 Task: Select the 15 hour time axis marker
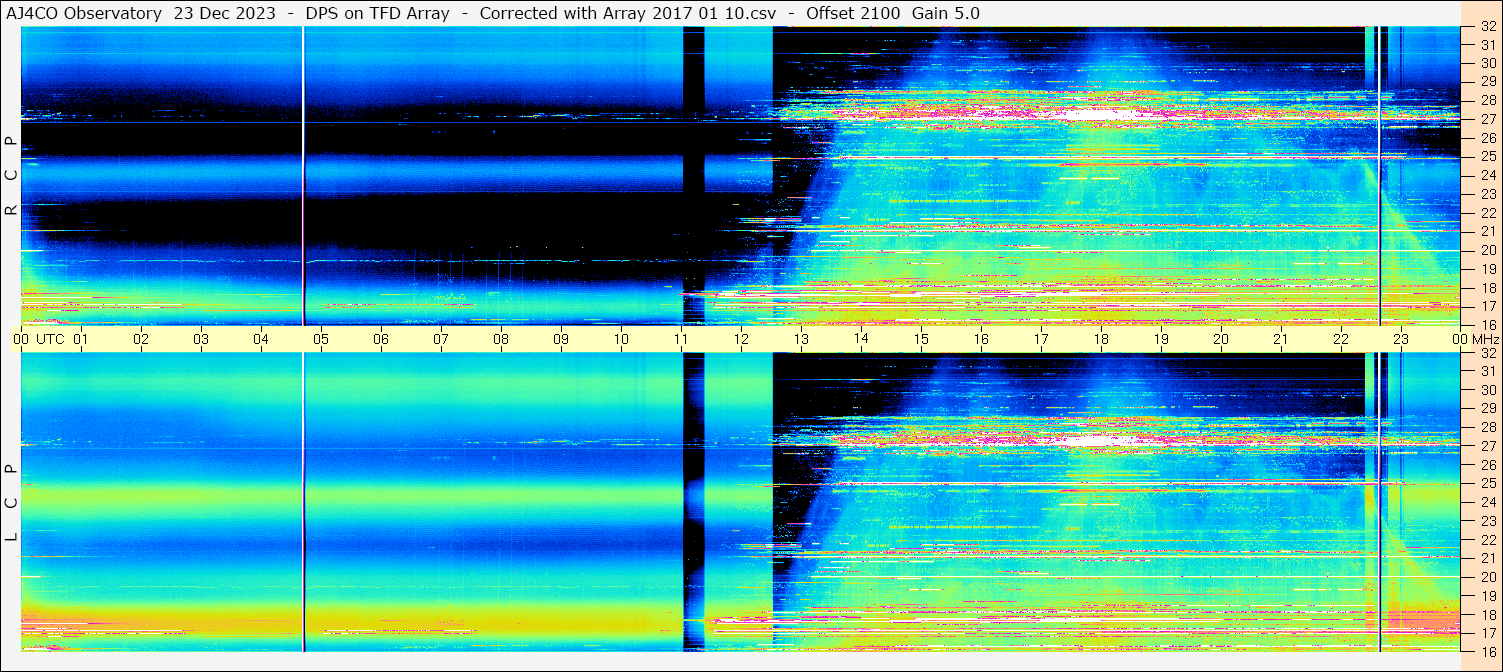point(921,339)
